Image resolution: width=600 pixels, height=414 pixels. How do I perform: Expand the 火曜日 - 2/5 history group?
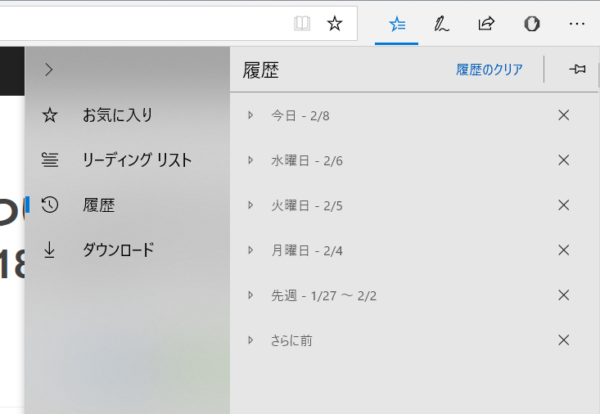(x=251, y=205)
